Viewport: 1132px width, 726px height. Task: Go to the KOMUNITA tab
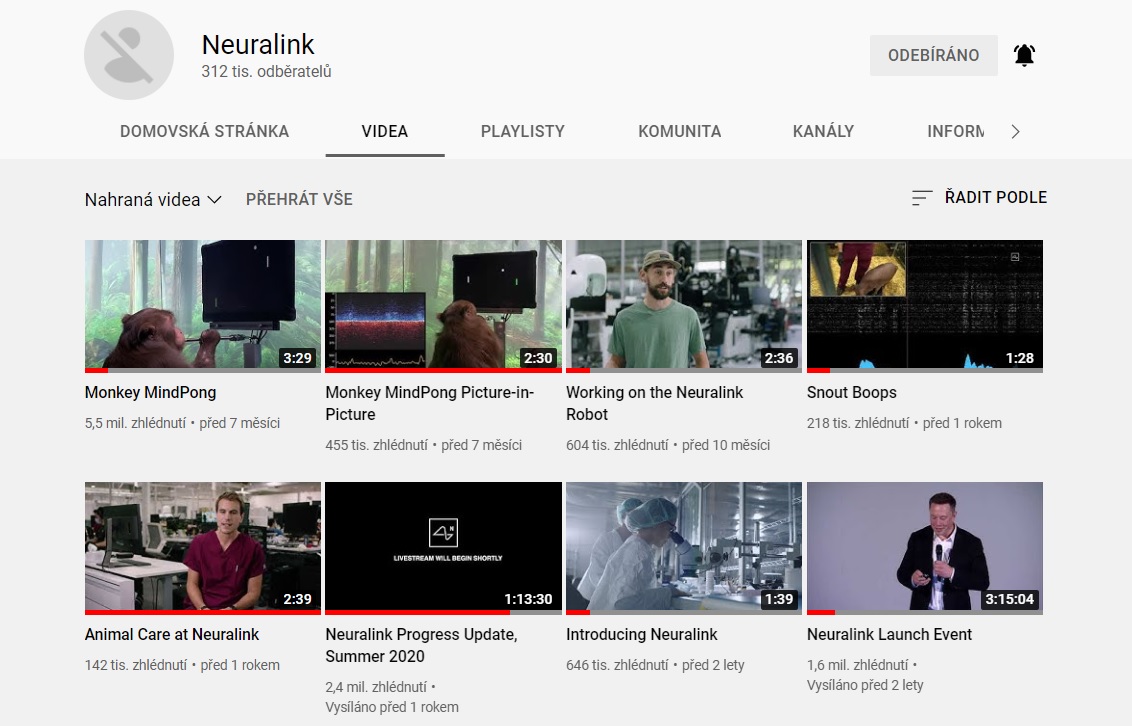point(679,131)
